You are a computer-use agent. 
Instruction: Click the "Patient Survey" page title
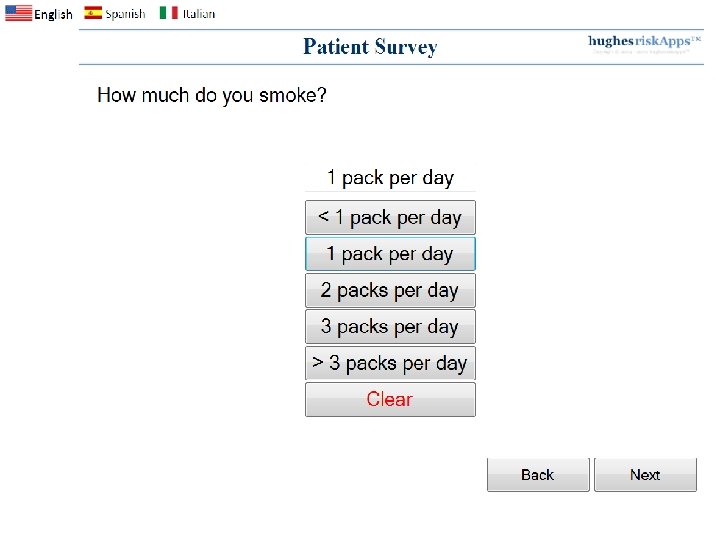(370, 47)
